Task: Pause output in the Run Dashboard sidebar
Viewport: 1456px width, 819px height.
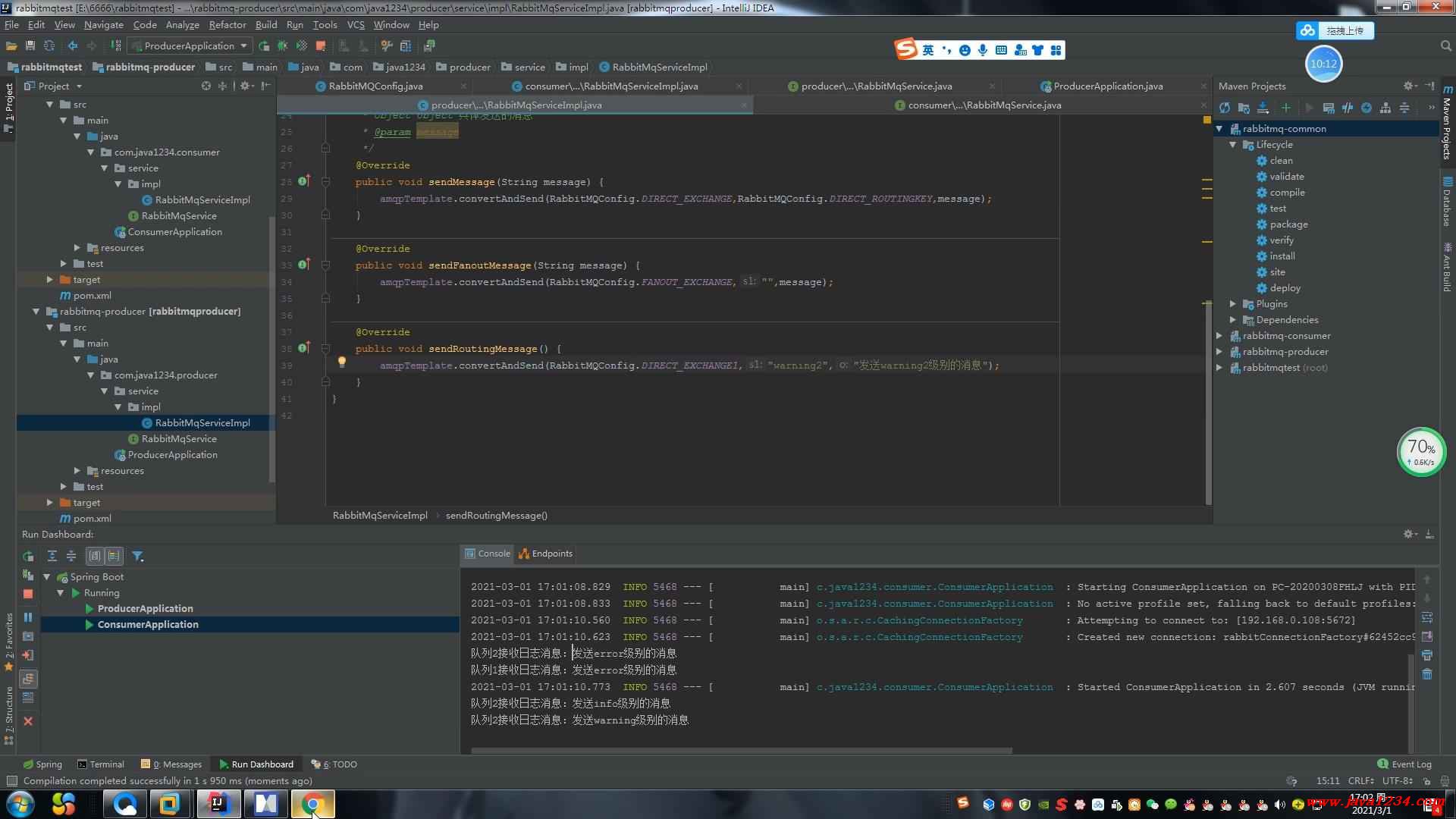Action: 28,617
